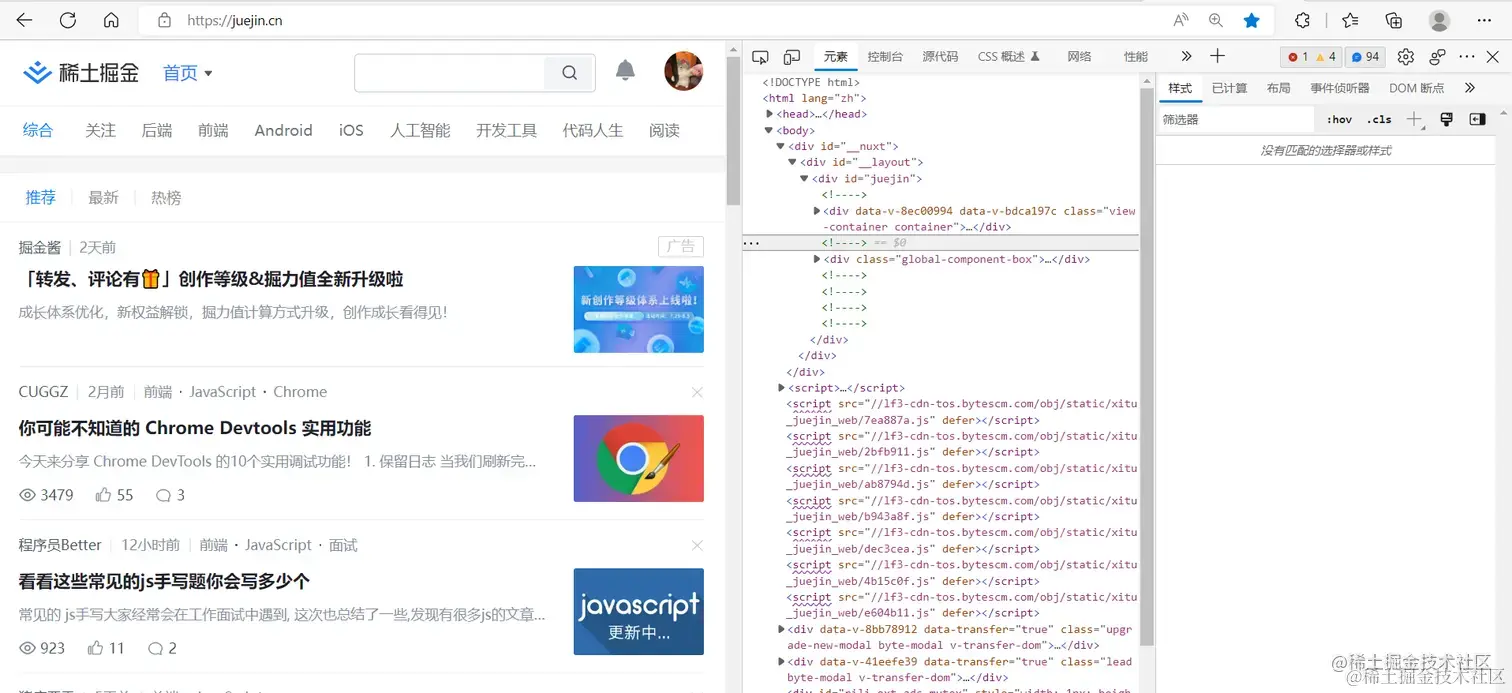This screenshot has width=1512, height=693.
Task: Open the browser profile avatar
Action: click(x=1439, y=20)
